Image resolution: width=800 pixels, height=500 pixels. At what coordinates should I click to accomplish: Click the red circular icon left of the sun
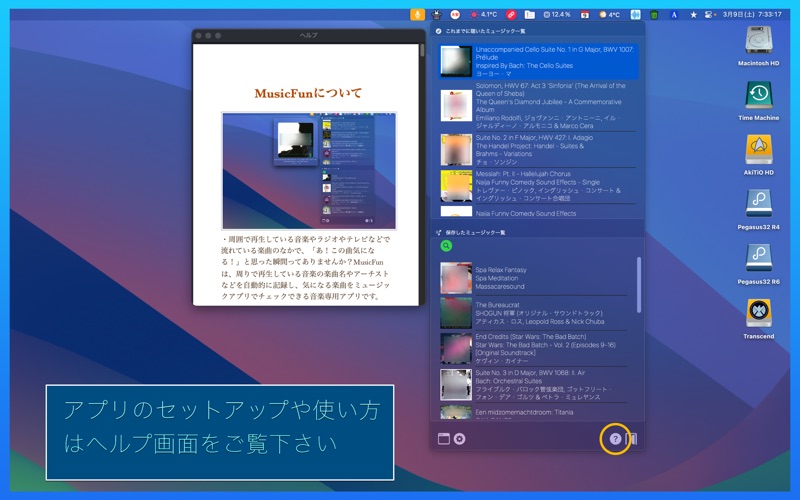pos(455,14)
